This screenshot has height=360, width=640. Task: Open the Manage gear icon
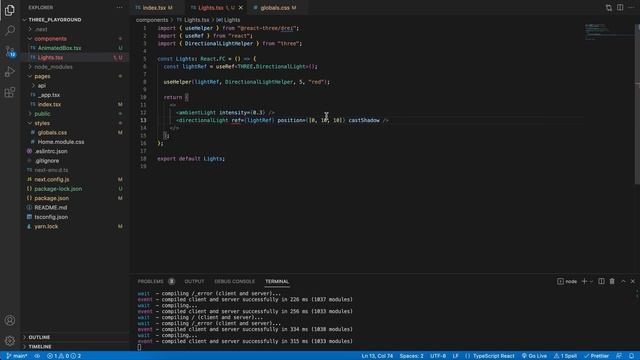[x=10, y=340]
